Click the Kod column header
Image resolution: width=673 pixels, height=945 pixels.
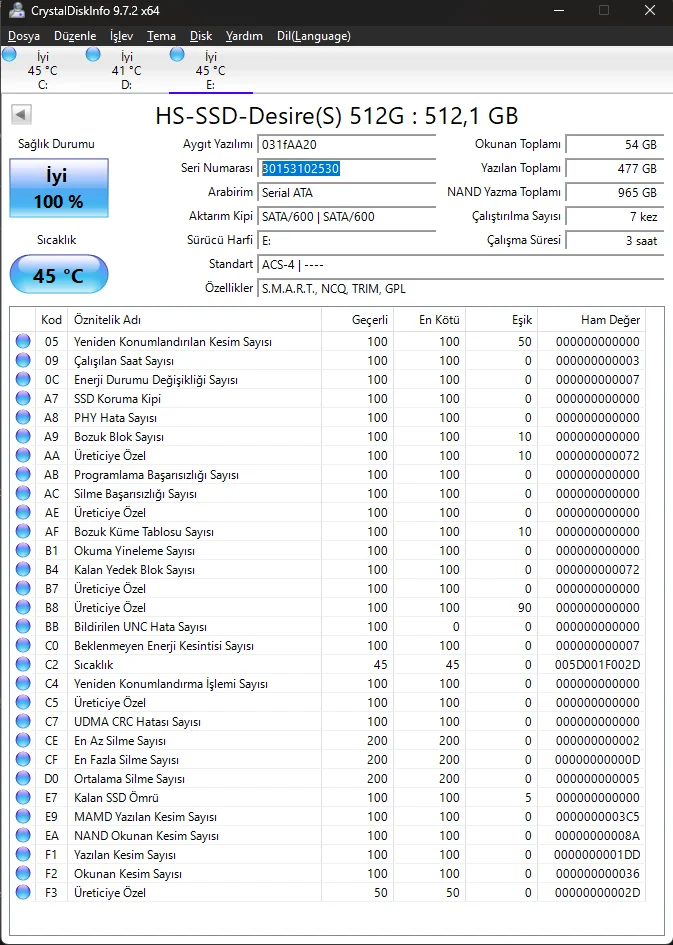point(52,320)
